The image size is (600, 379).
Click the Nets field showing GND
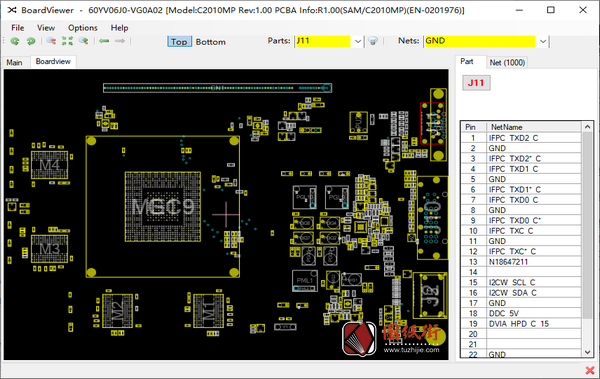[480, 41]
